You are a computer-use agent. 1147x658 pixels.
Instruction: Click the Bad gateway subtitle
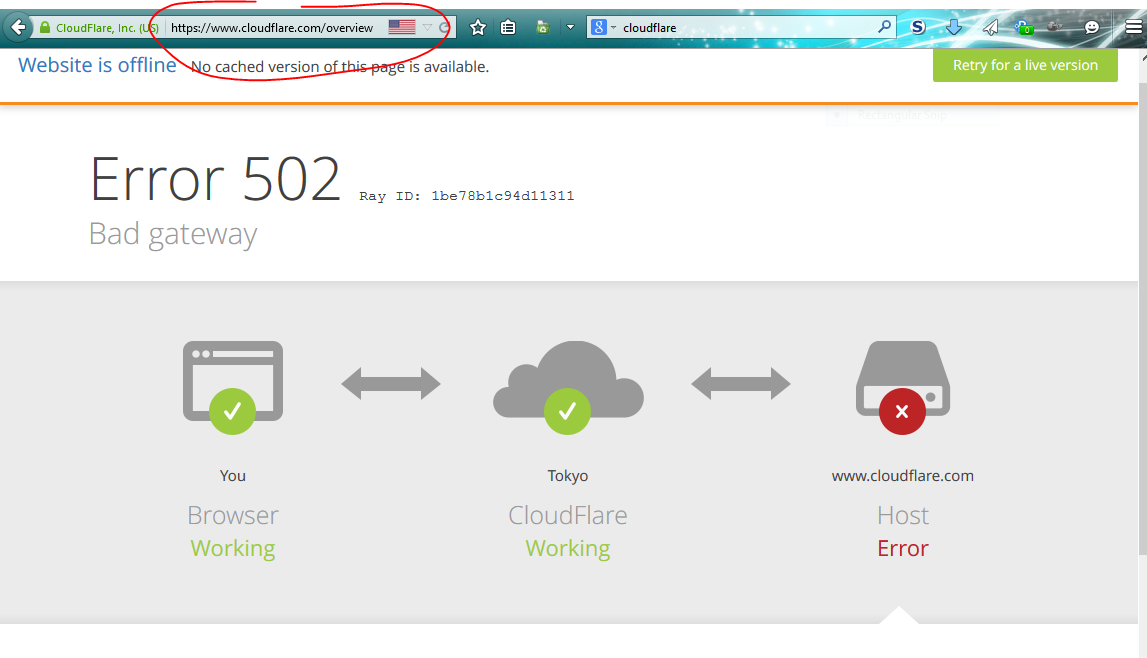173,235
